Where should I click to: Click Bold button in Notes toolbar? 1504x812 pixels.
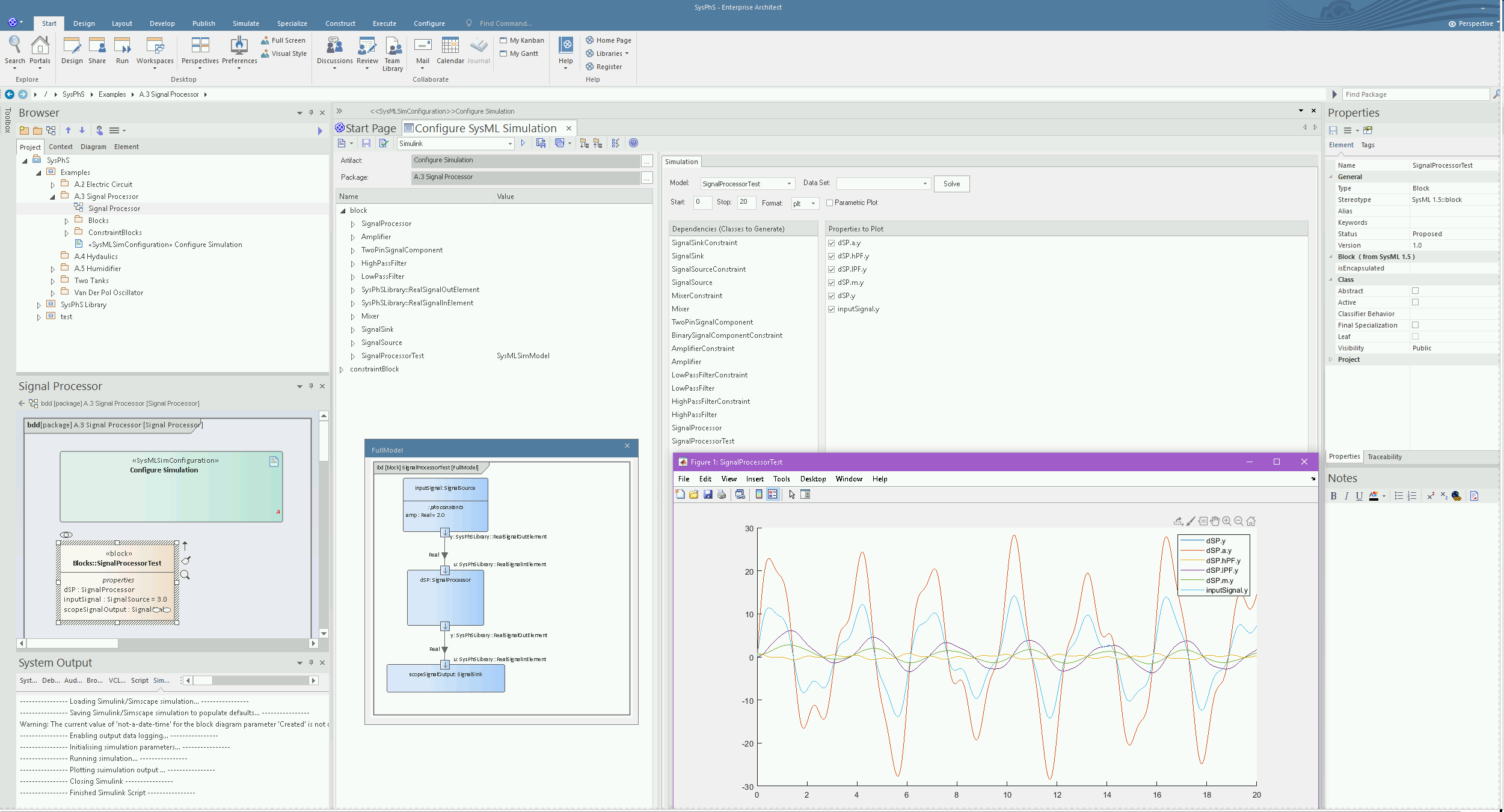pos(1333,496)
